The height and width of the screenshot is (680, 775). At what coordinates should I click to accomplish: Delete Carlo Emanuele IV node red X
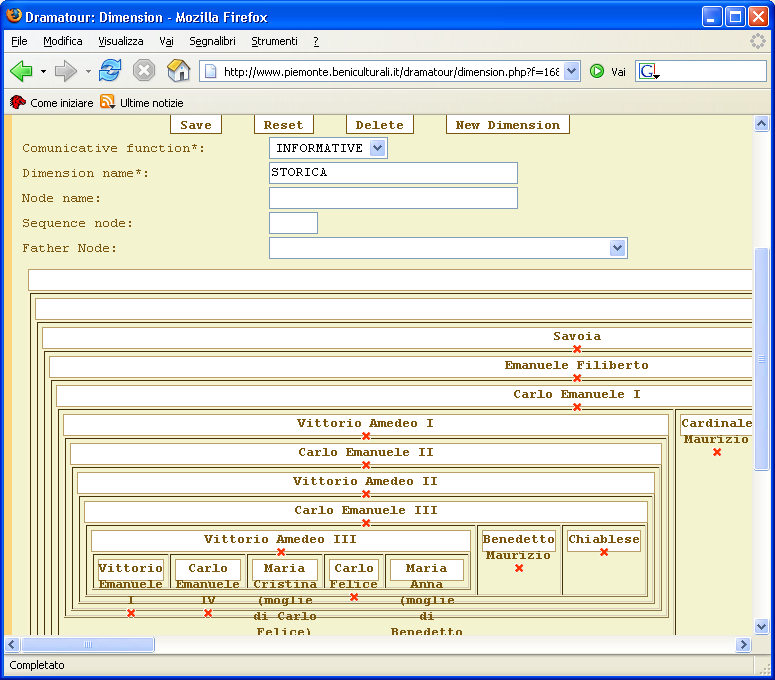[208, 613]
